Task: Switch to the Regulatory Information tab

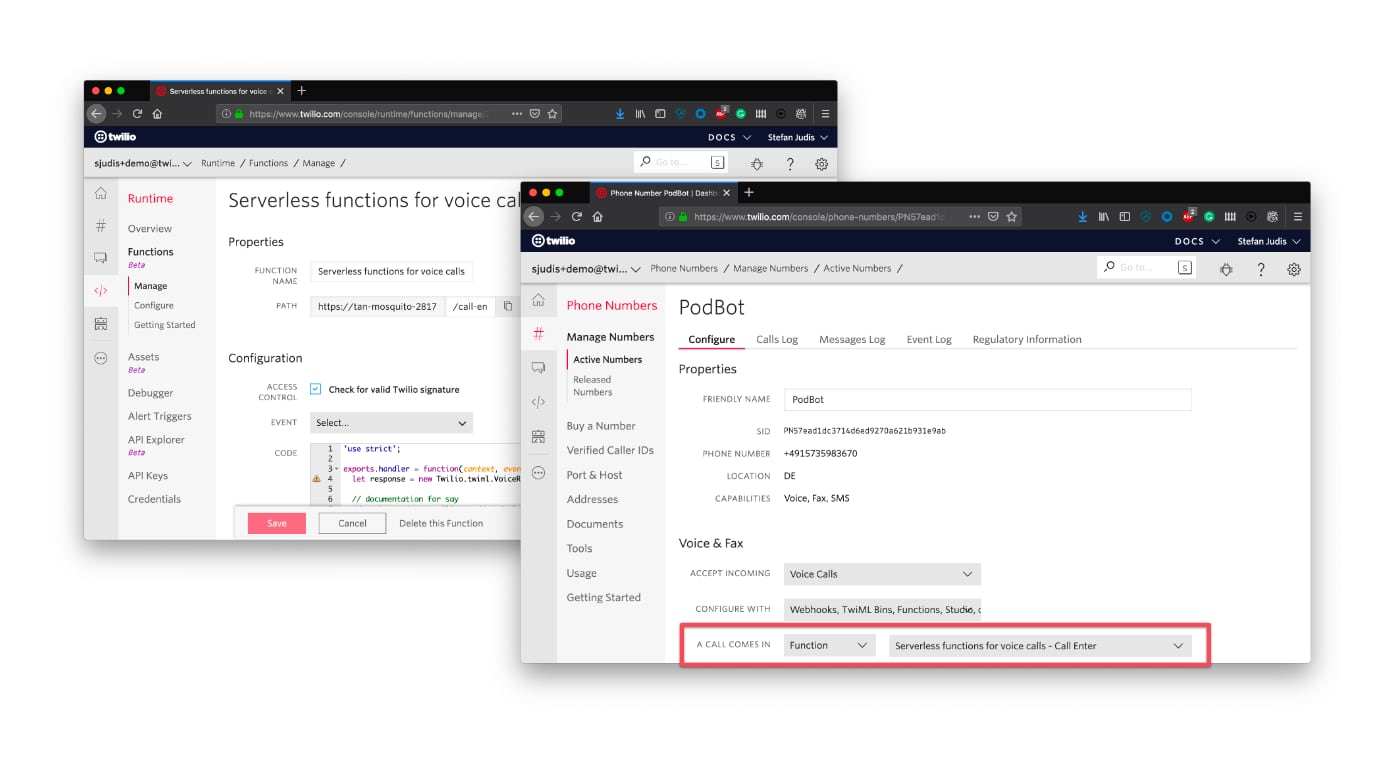Action: (1027, 339)
